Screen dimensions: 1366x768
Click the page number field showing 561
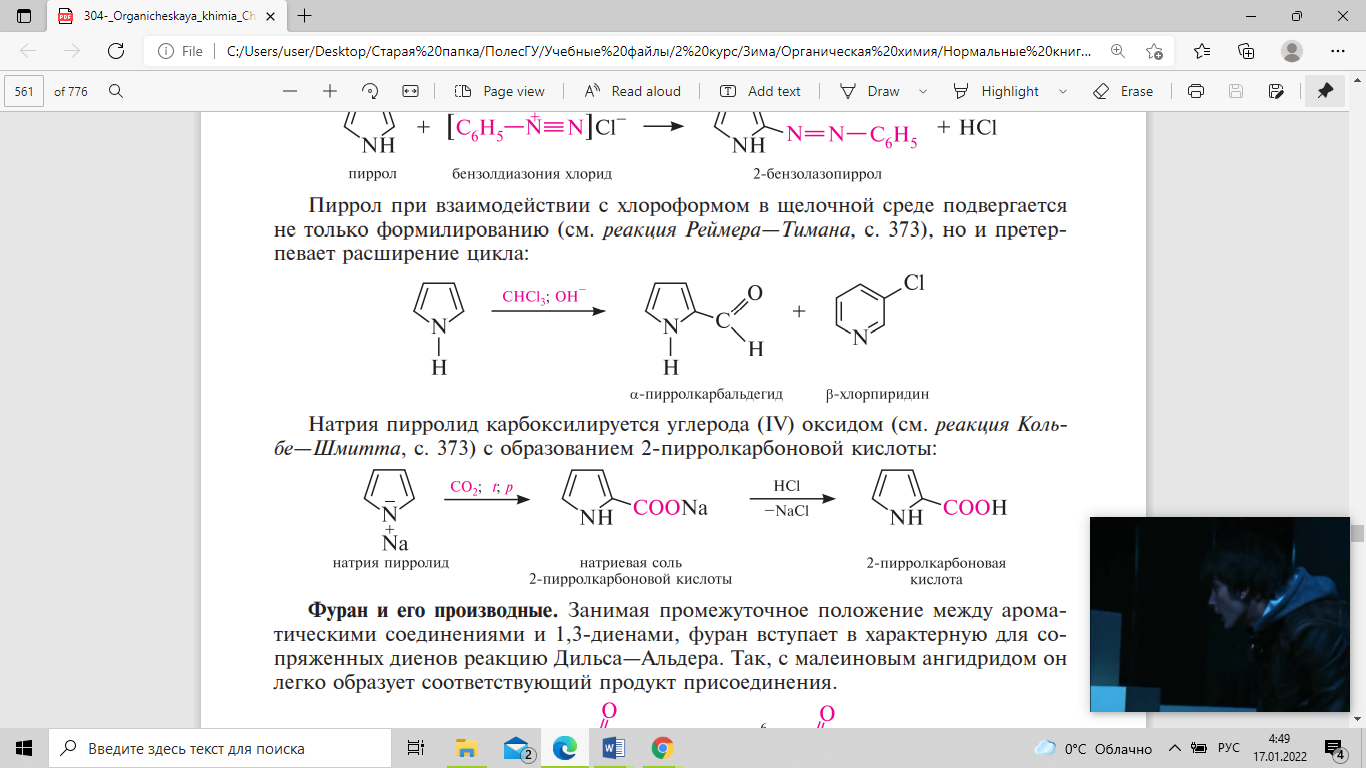[x=25, y=91]
